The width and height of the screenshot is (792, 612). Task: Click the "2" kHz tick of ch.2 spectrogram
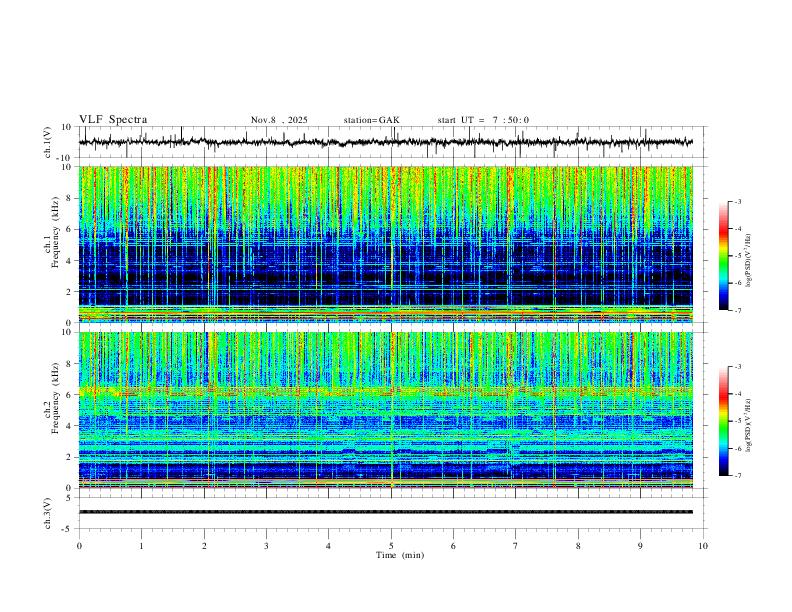pyautogui.click(x=70, y=457)
